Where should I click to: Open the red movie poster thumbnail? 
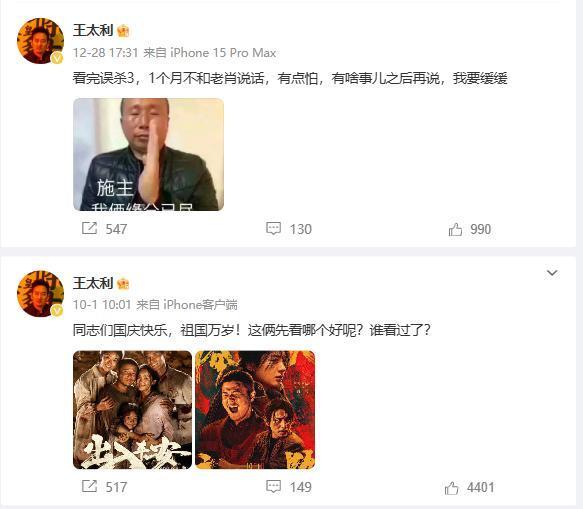coord(255,410)
